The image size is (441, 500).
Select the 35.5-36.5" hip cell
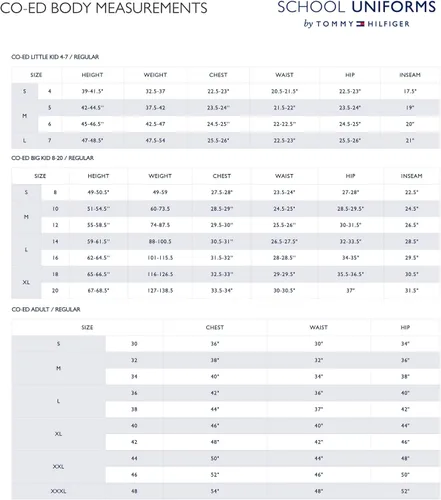pyautogui.click(x=350, y=274)
